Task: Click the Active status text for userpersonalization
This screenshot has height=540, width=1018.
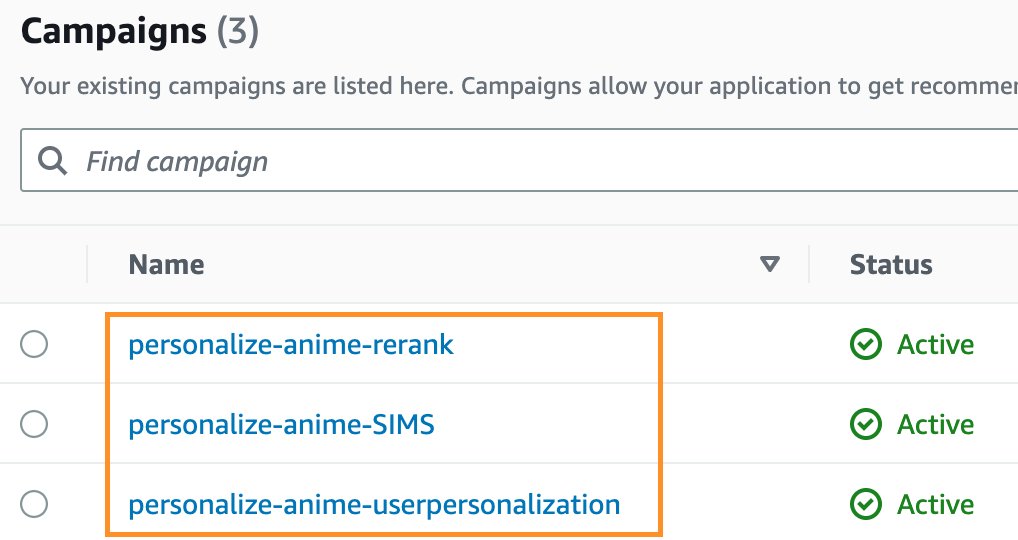Action: coord(936,505)
